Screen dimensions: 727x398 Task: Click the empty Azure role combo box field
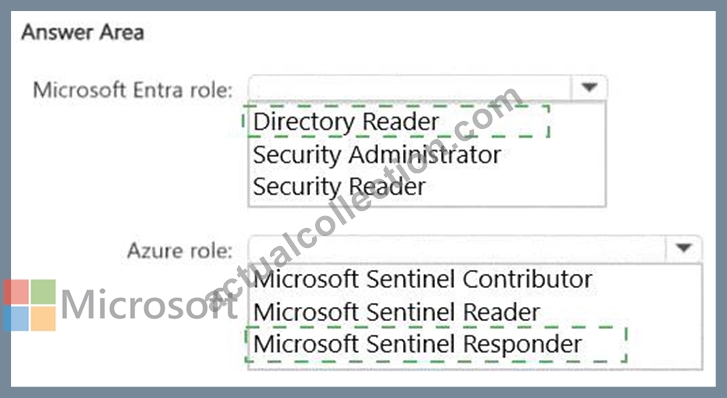tap(458, 248)
